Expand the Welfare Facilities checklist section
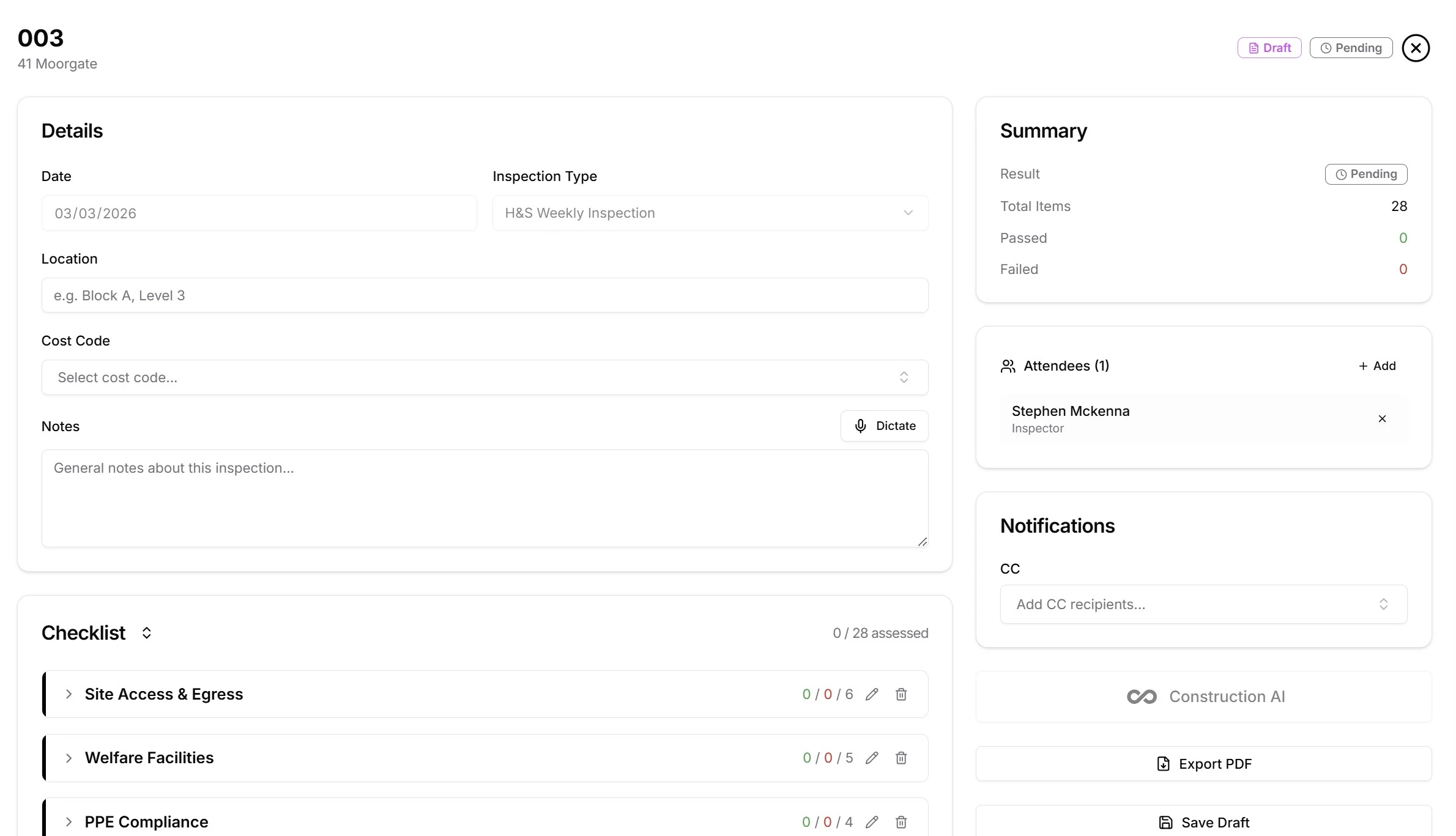The width and height of the screenshot is (1456, 836). [69, 758]
